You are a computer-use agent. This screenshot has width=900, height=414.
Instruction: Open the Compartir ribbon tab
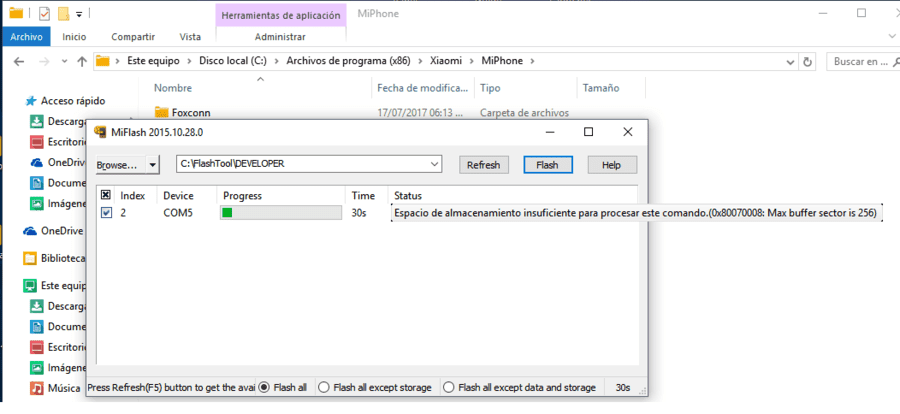point(133,37)
